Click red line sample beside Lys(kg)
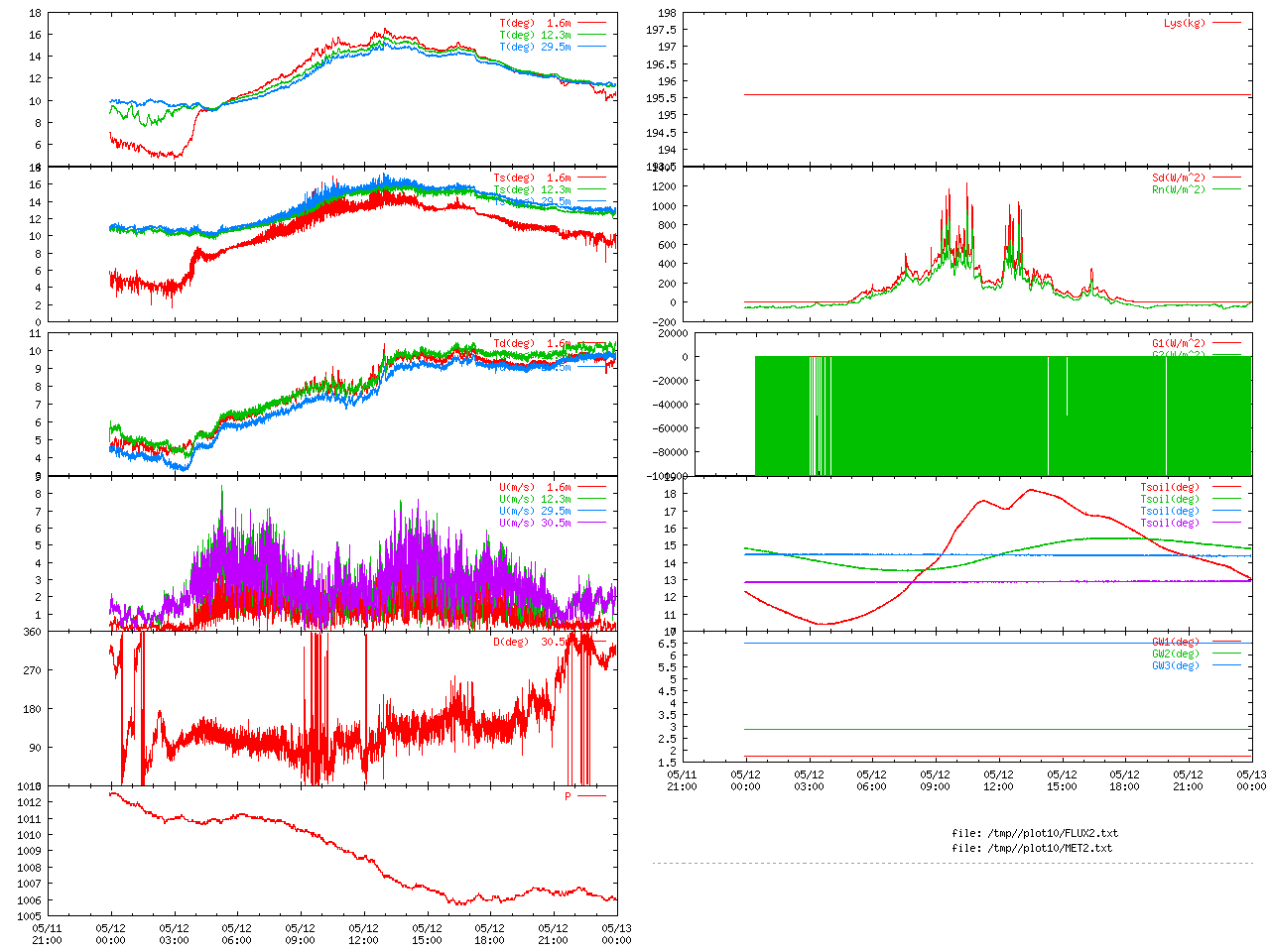Image resolution: width=1270 pixels, height=952 pixels. (x=1226, y=23)
